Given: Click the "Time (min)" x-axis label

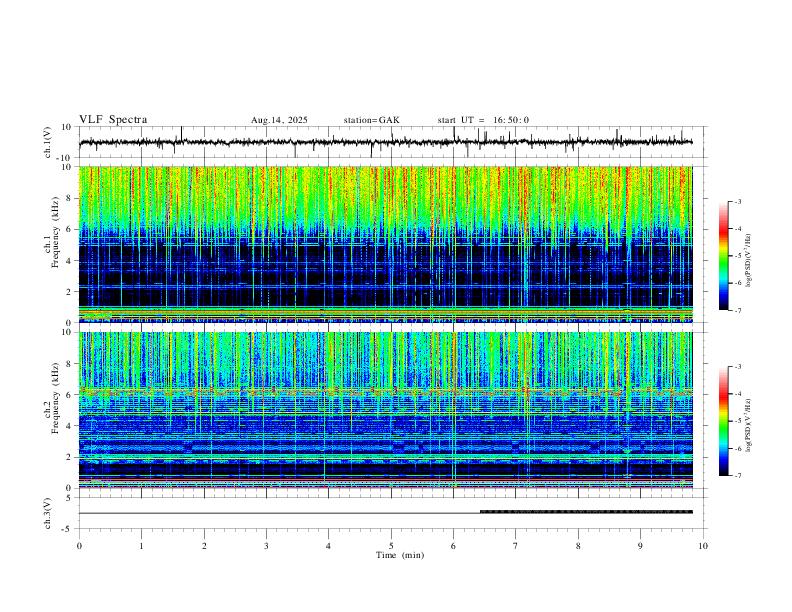Looking at the screenshot, I should coord(400,555).
